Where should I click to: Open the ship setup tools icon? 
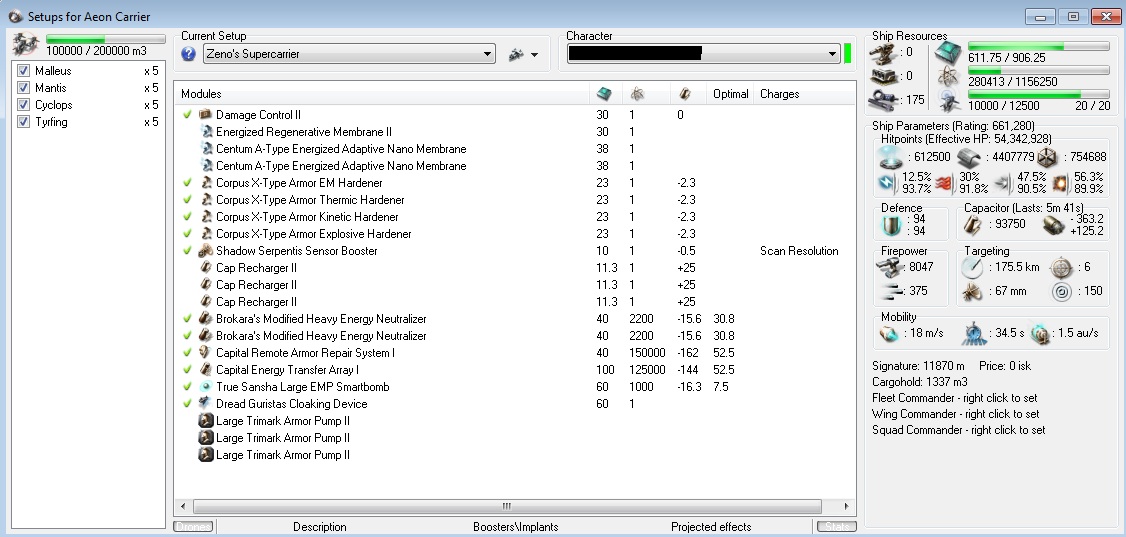coord(516,54)
